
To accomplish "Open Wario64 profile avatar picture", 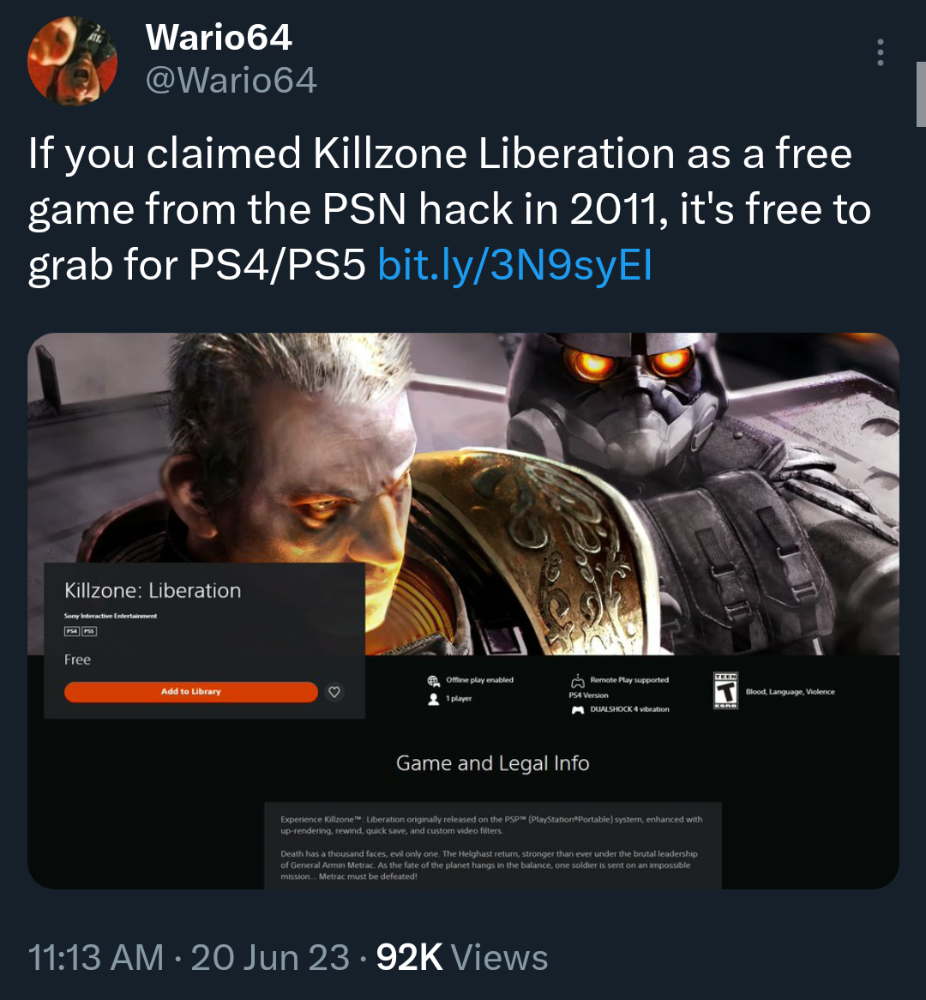I will [x=72, y=61].
